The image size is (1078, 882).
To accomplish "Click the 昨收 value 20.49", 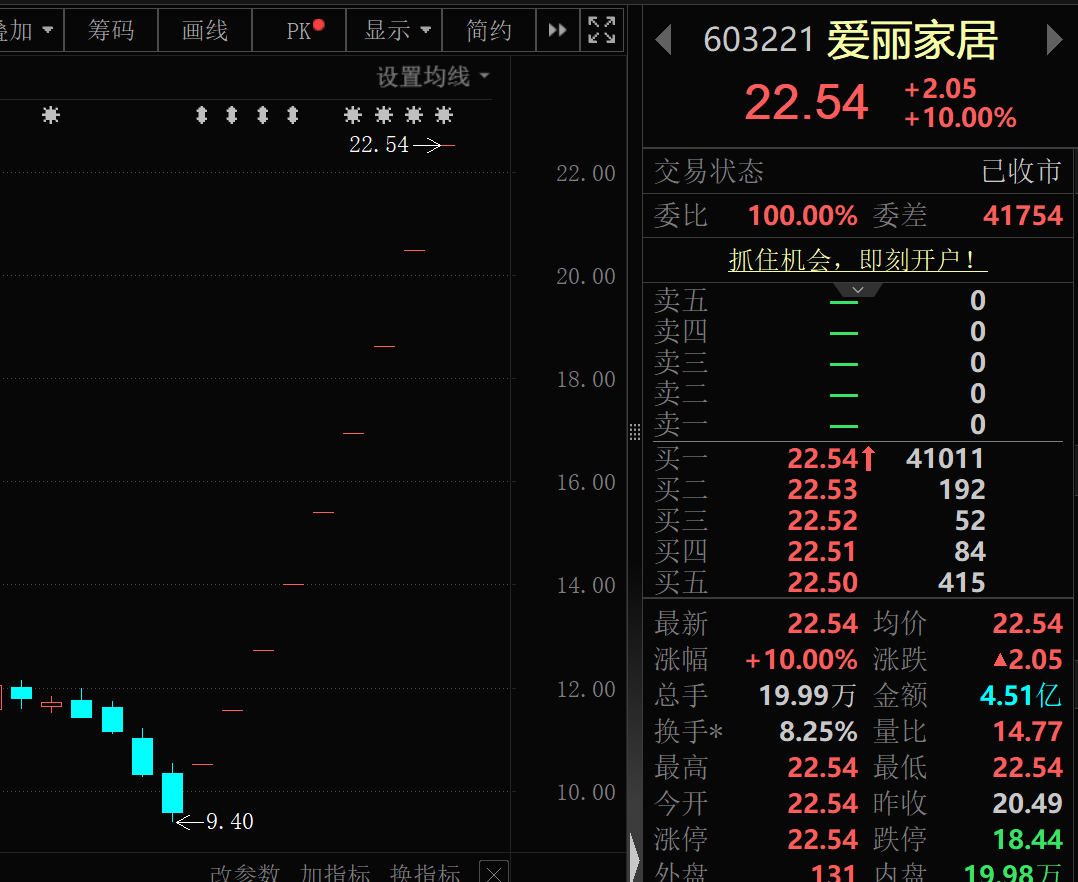I will [1028, 803].
